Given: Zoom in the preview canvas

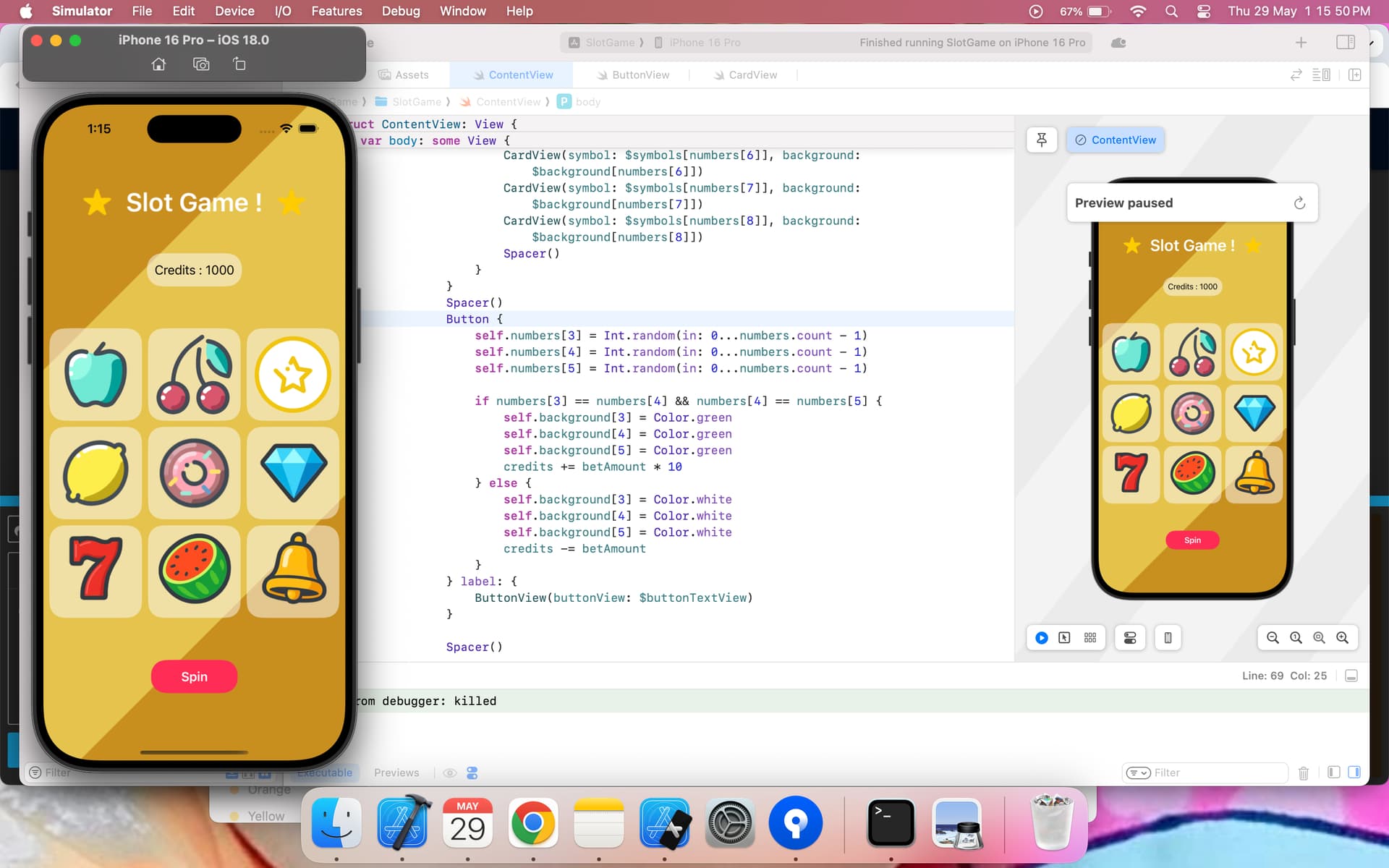Looking at the screenshot, I should tap(1342, 638).
